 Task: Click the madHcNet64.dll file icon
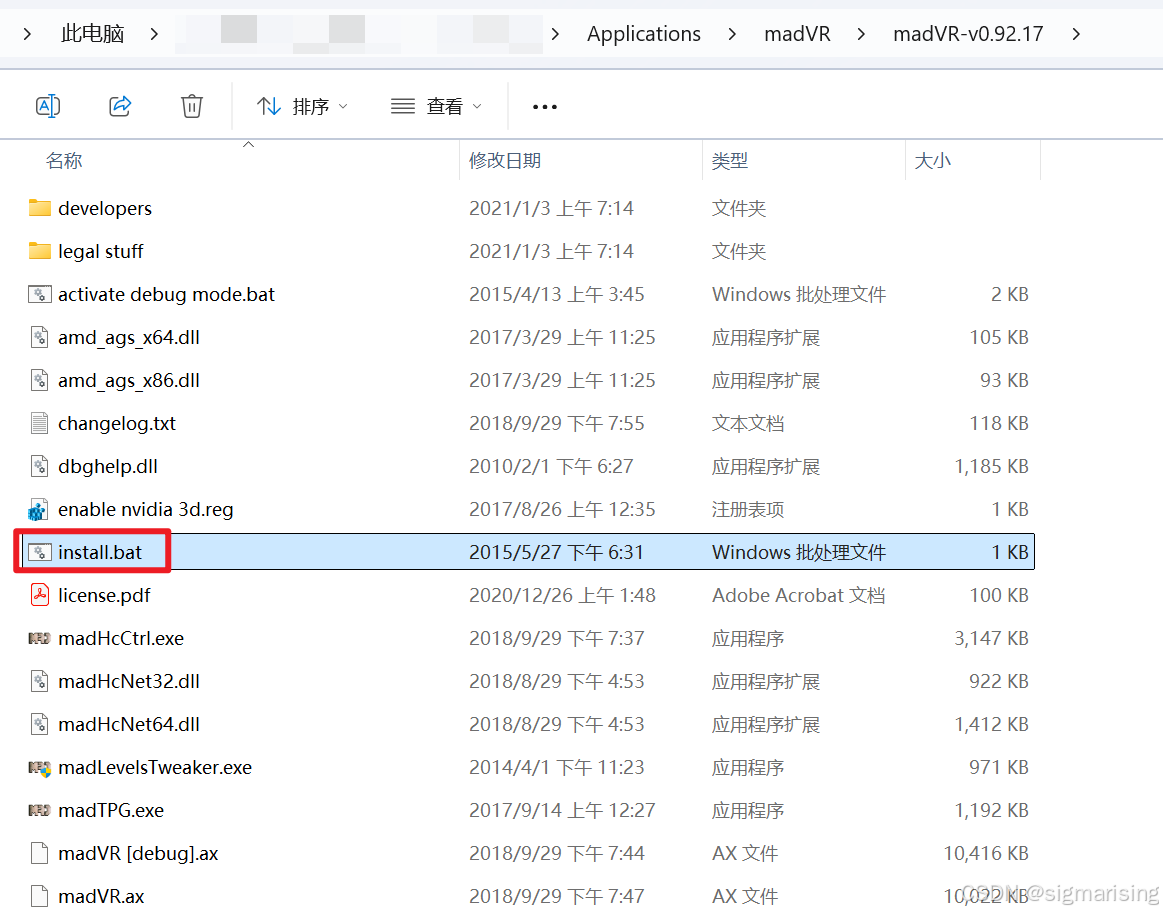[x=39, y=724]
